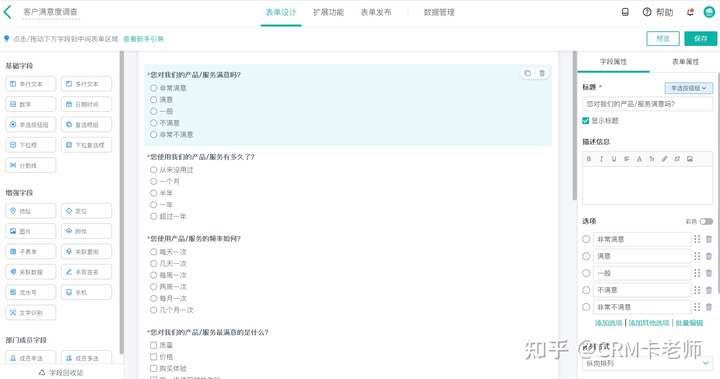Delete the 非常满意 option
Screen dimensions: 720x379
click(x=709, y=239)
